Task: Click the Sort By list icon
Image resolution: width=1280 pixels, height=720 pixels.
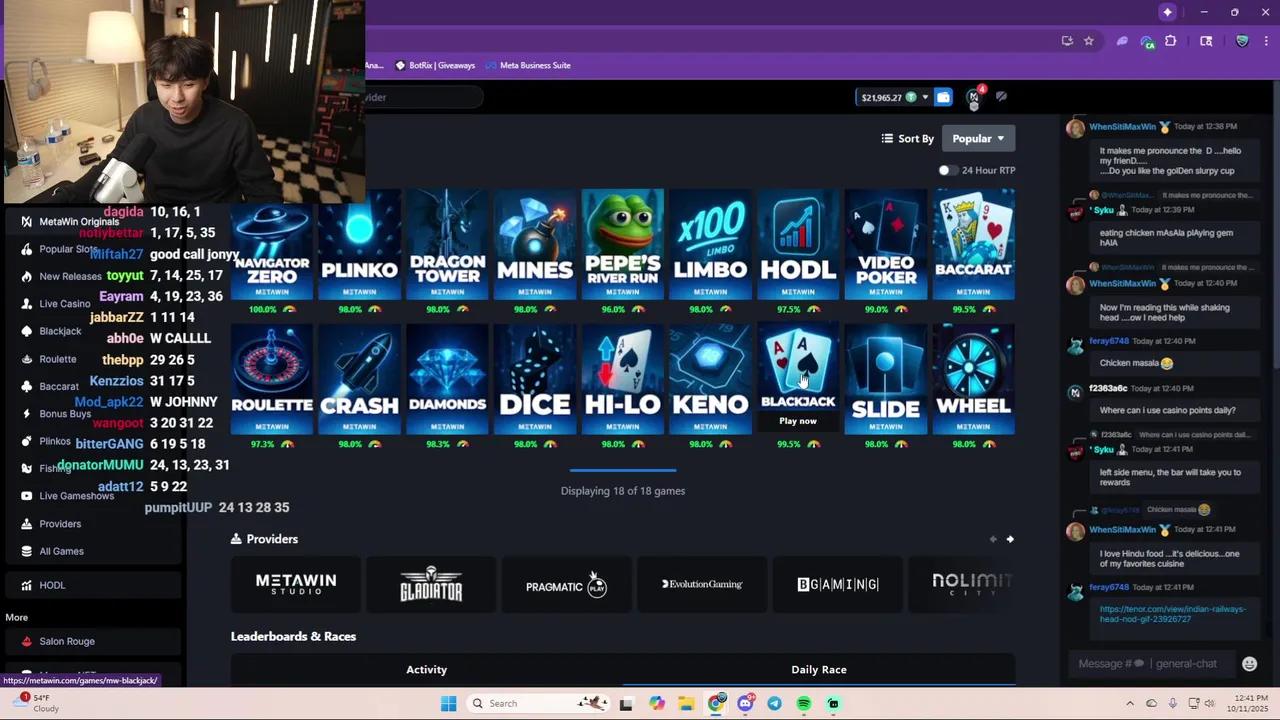Action: pyautogui.click(x=887, y=139)
